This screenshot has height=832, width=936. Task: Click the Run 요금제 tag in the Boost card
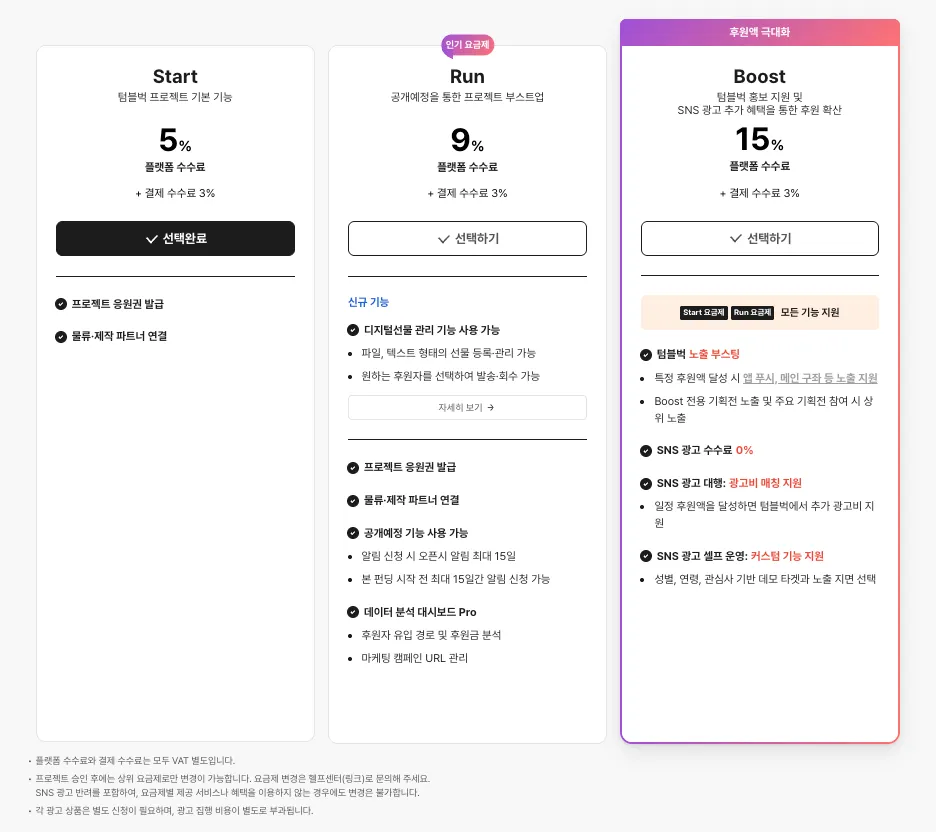tap(752, 313)
